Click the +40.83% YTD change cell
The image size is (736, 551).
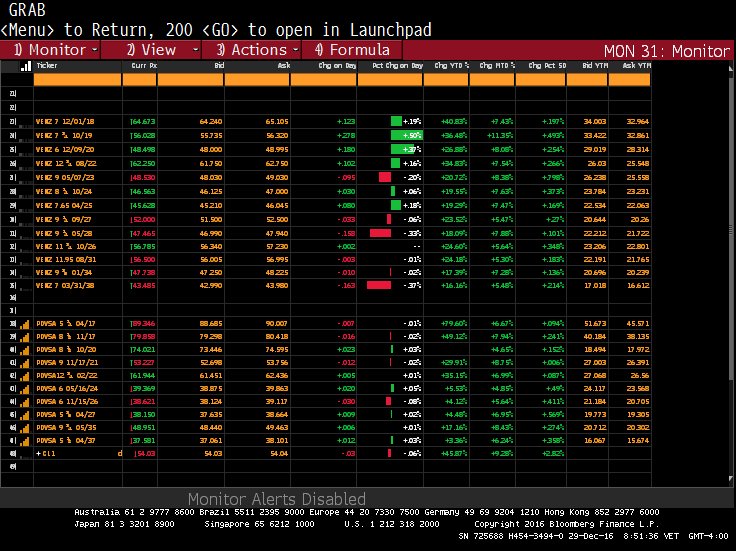pos(453,122)
